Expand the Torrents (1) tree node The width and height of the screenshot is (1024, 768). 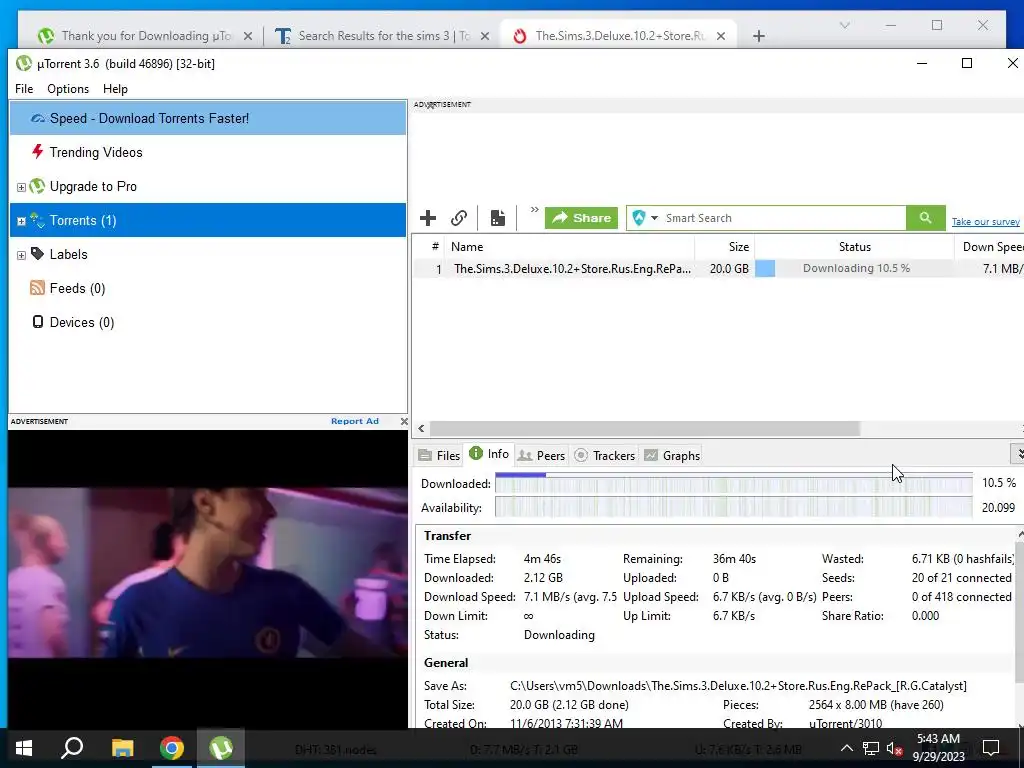(21, 221)
